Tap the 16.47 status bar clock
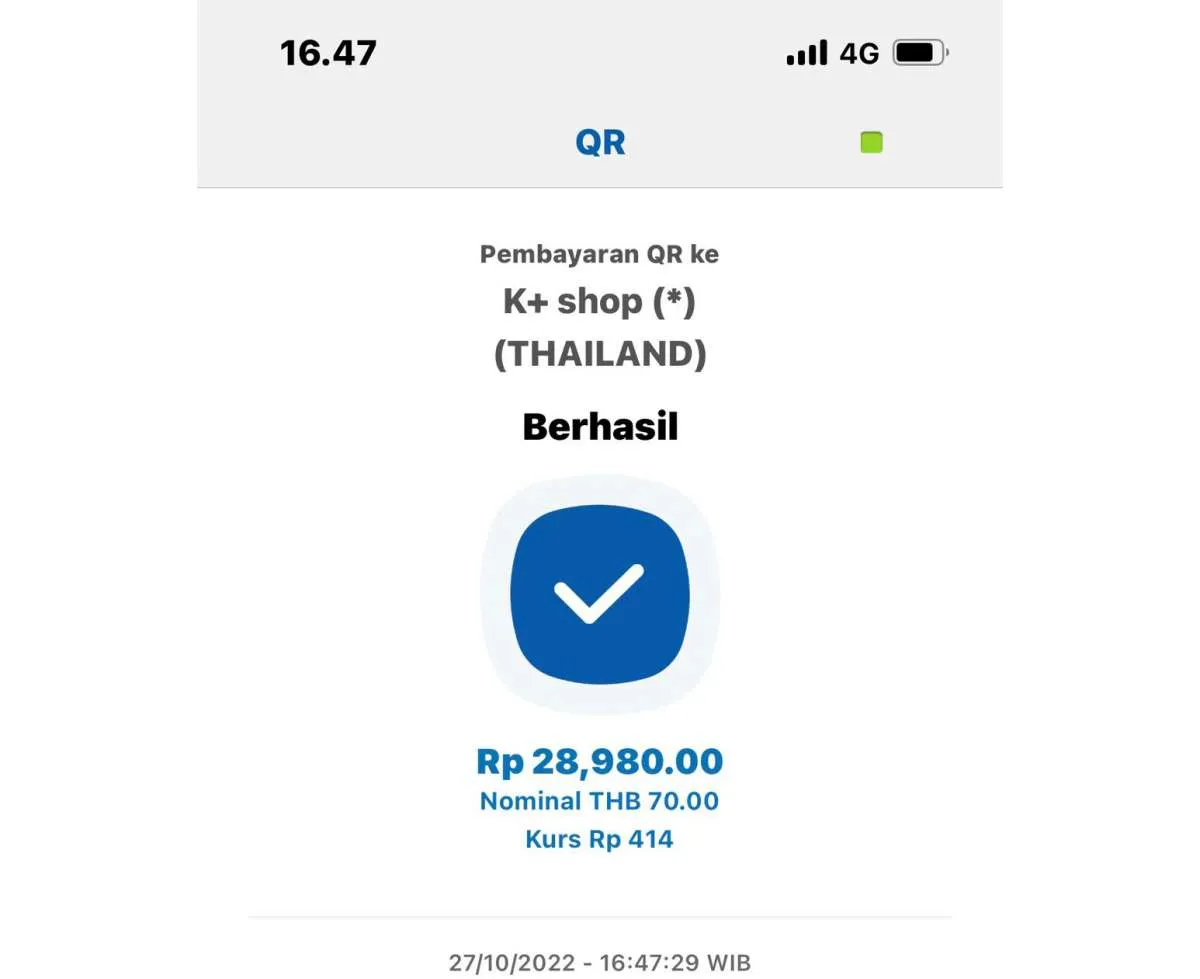 coord(328,53)
